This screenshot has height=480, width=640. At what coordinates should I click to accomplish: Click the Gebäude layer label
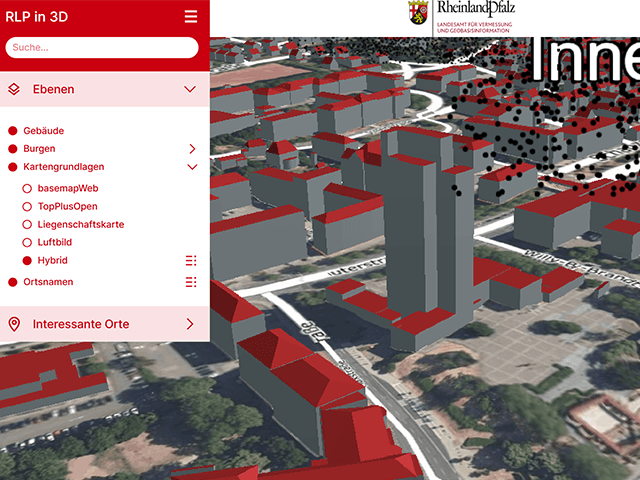tap(44, 131)
